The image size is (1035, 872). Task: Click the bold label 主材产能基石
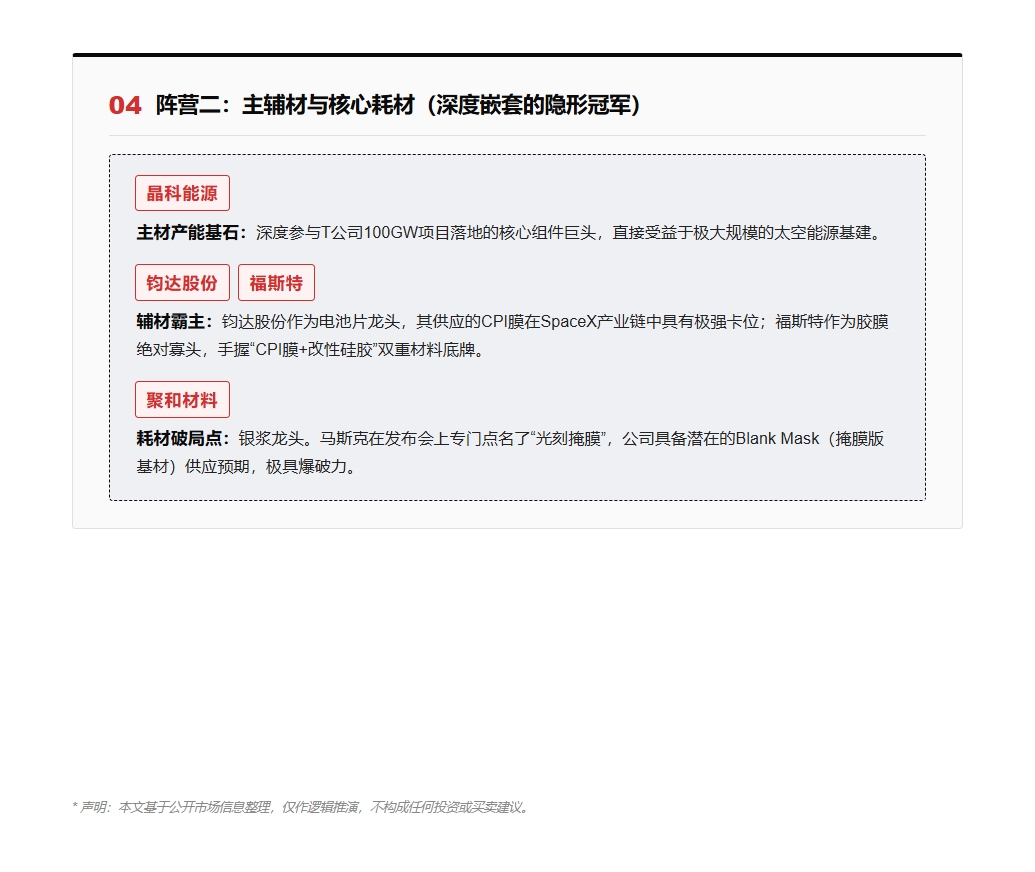(x=191, y=232)
